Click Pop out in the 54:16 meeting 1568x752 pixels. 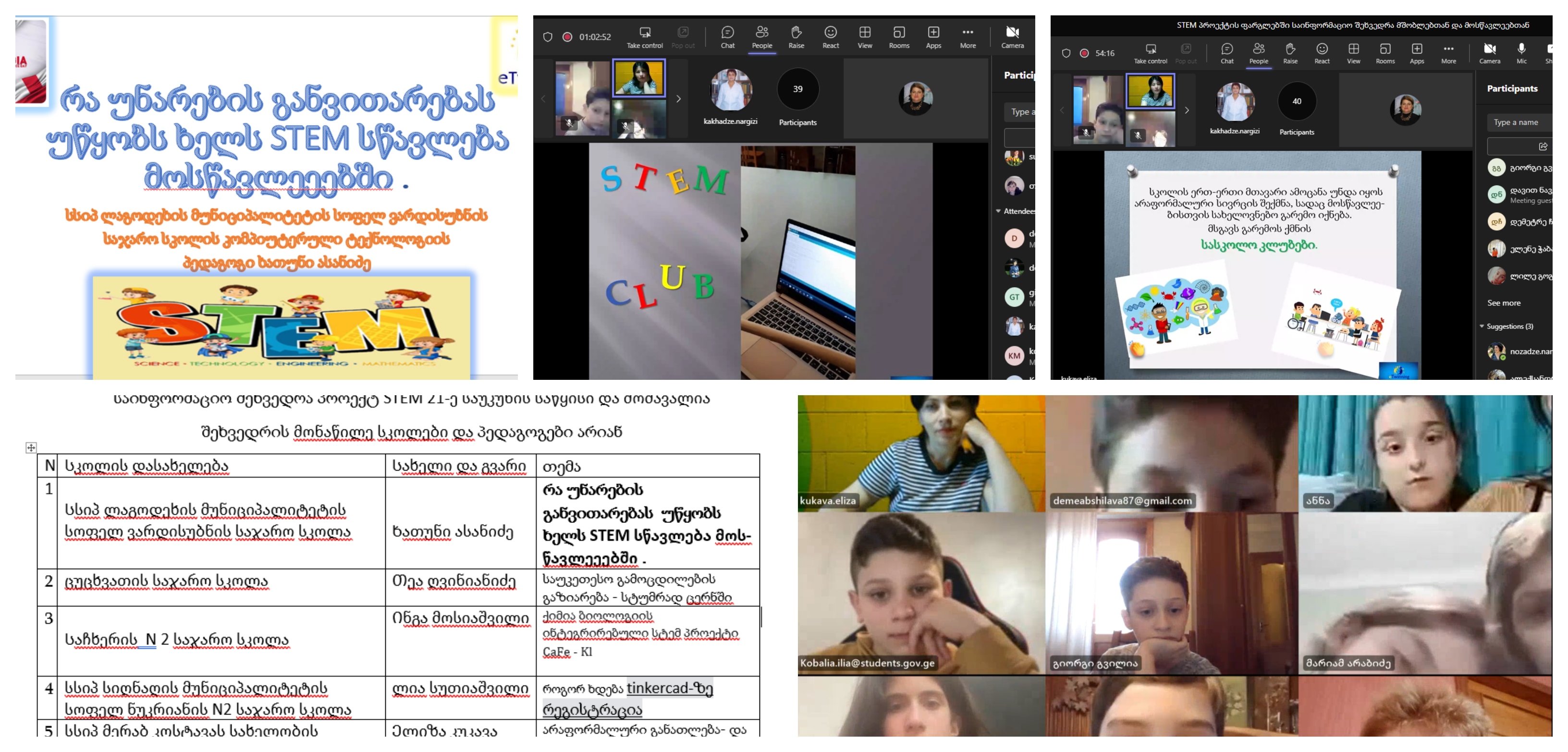point(1186,53)
